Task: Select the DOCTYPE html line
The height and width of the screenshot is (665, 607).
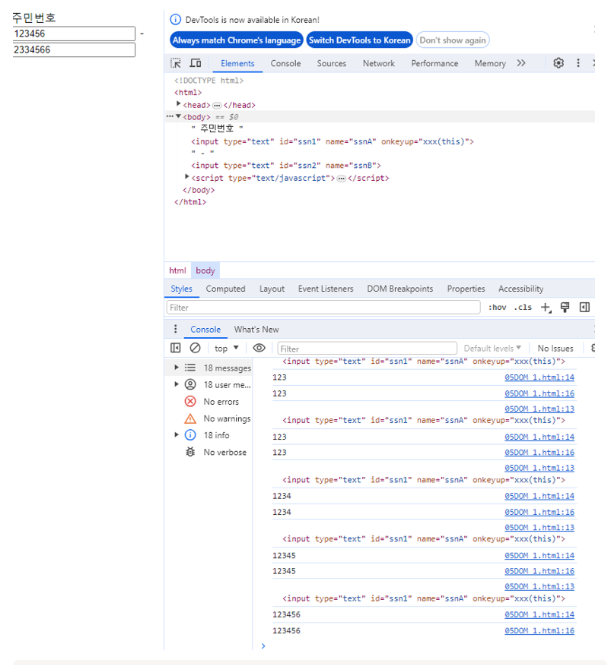Action: (x=209, y=81)
